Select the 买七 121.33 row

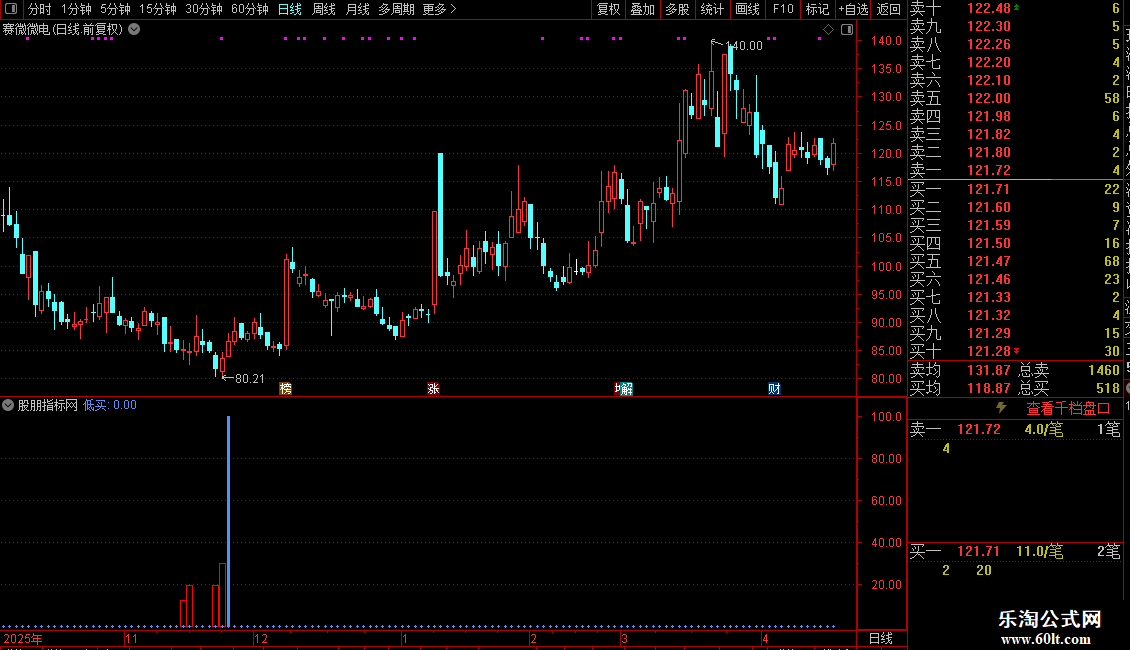coord(1015,298)
